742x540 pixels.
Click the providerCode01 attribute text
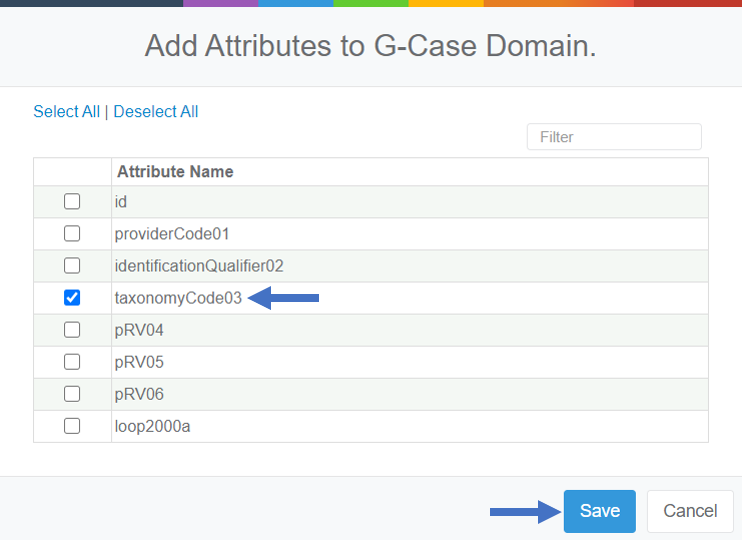coord(172,234)
